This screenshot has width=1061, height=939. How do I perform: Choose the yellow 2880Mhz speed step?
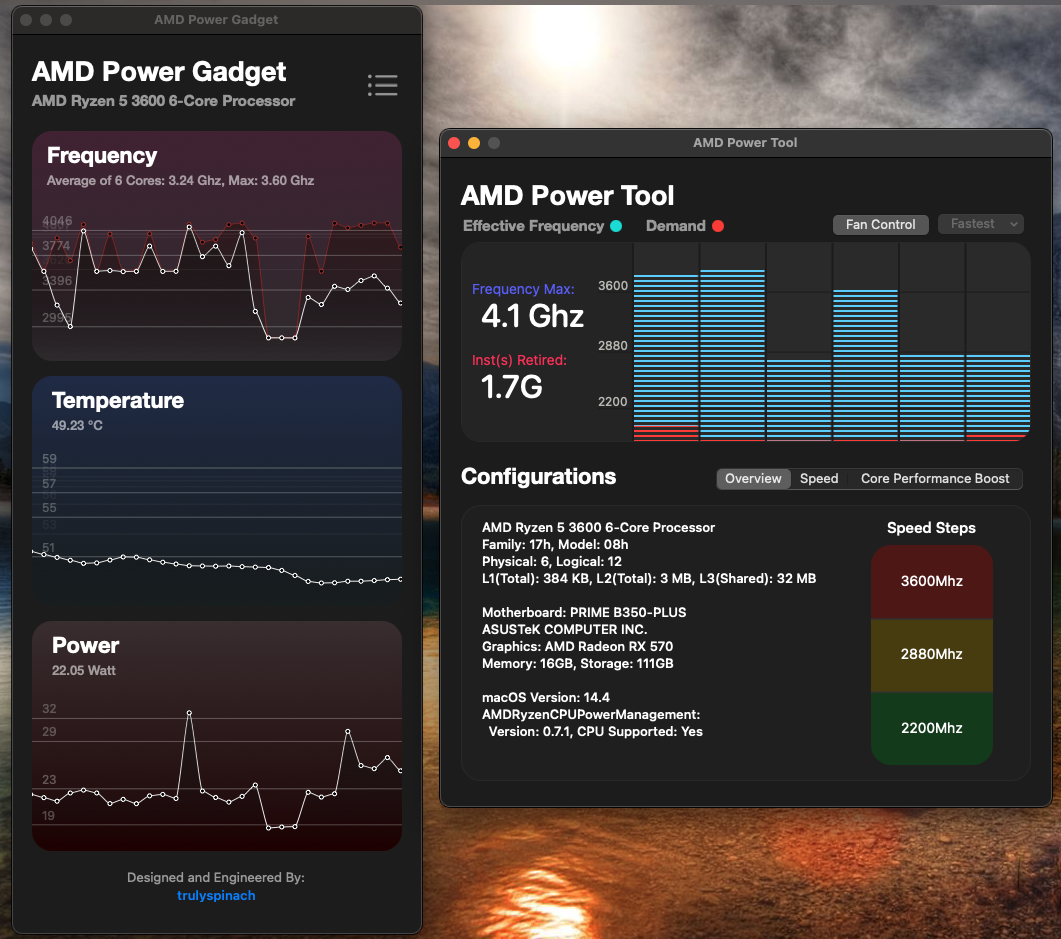tap(931, 654)
